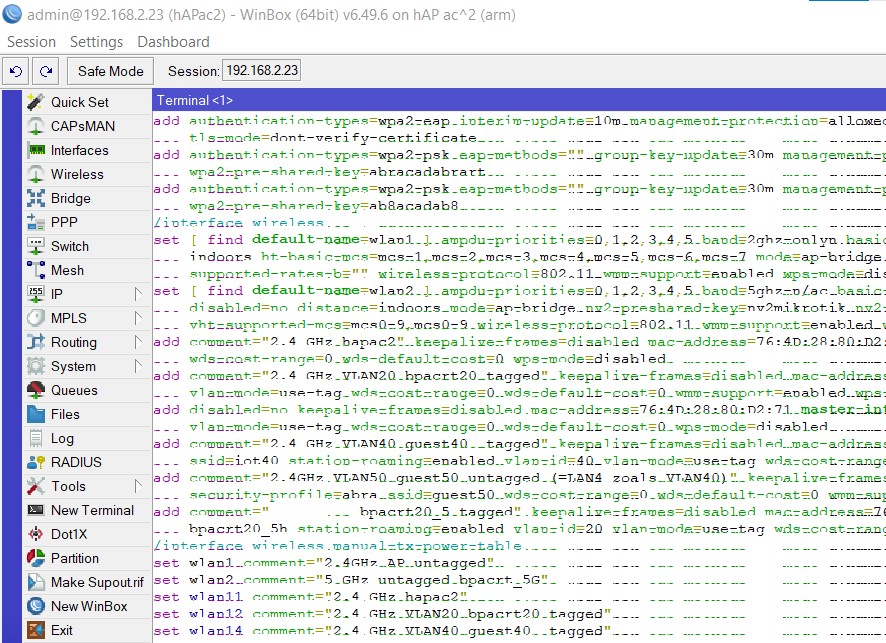Select the Routing icon
The height and width of the screenshot is (643, 886).
point(36,342)
